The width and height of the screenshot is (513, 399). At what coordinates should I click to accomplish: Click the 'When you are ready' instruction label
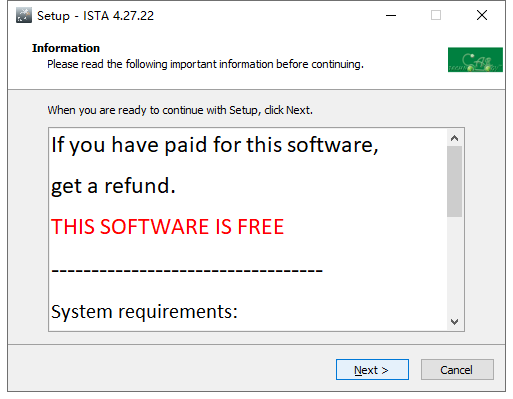click(180, 110)
